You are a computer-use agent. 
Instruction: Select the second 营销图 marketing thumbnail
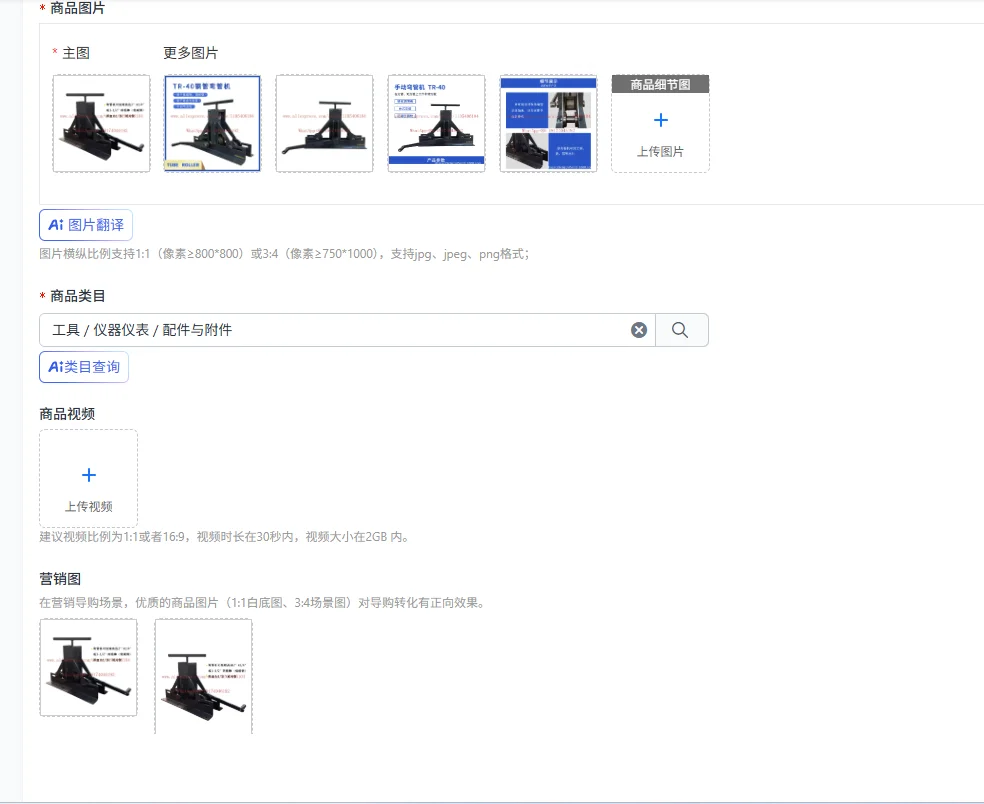coord(203,676)
